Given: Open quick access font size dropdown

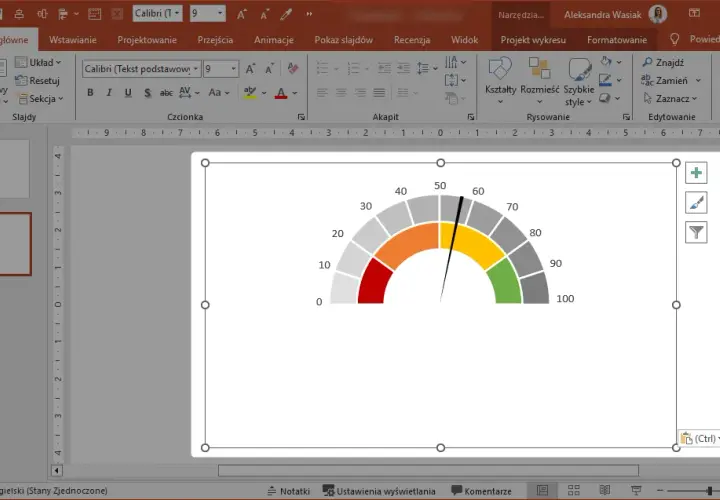Looking at the screenshot, I should coord(220,13).
